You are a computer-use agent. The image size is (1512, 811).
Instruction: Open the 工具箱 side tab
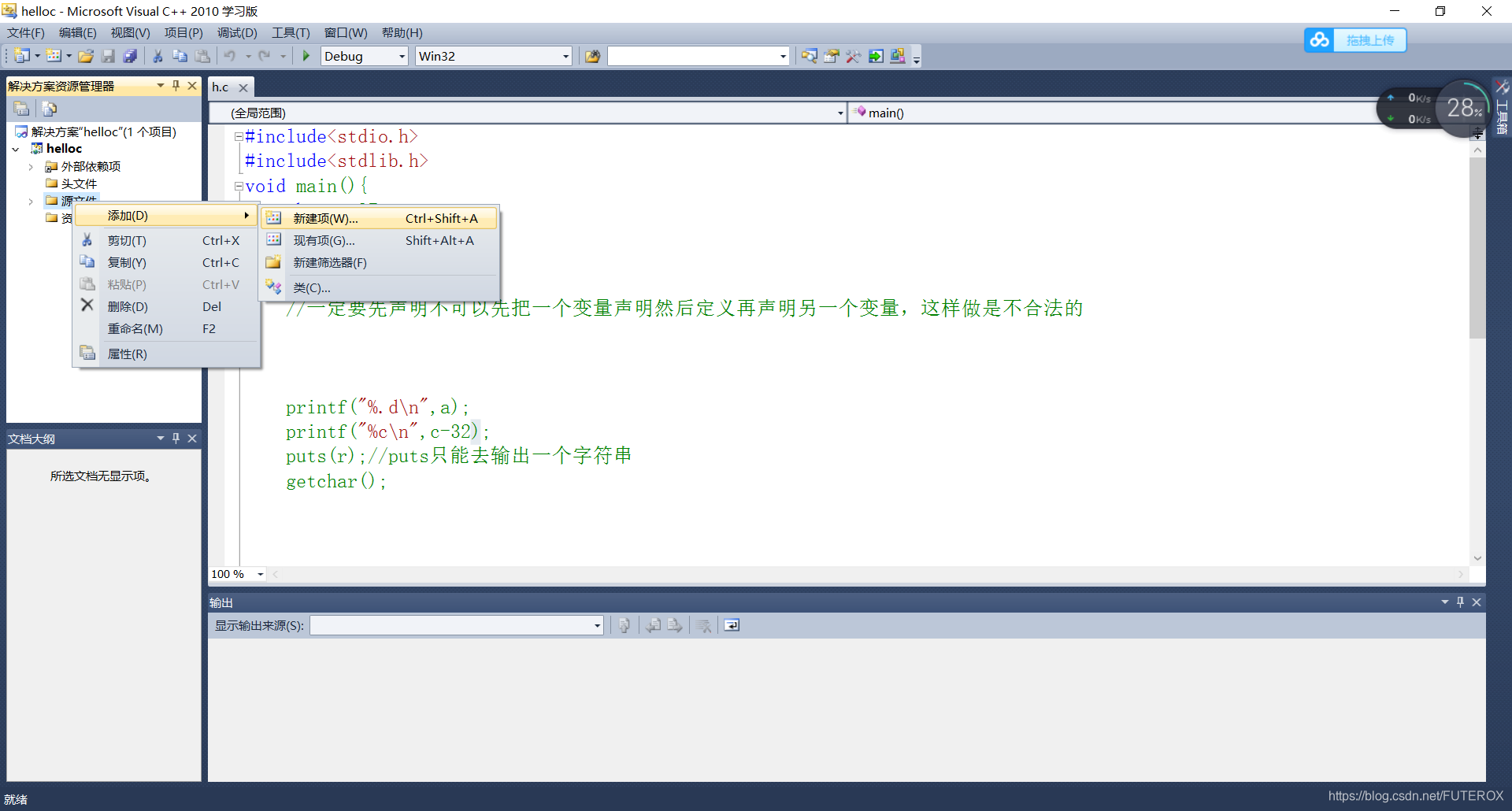coord(1503,108)
